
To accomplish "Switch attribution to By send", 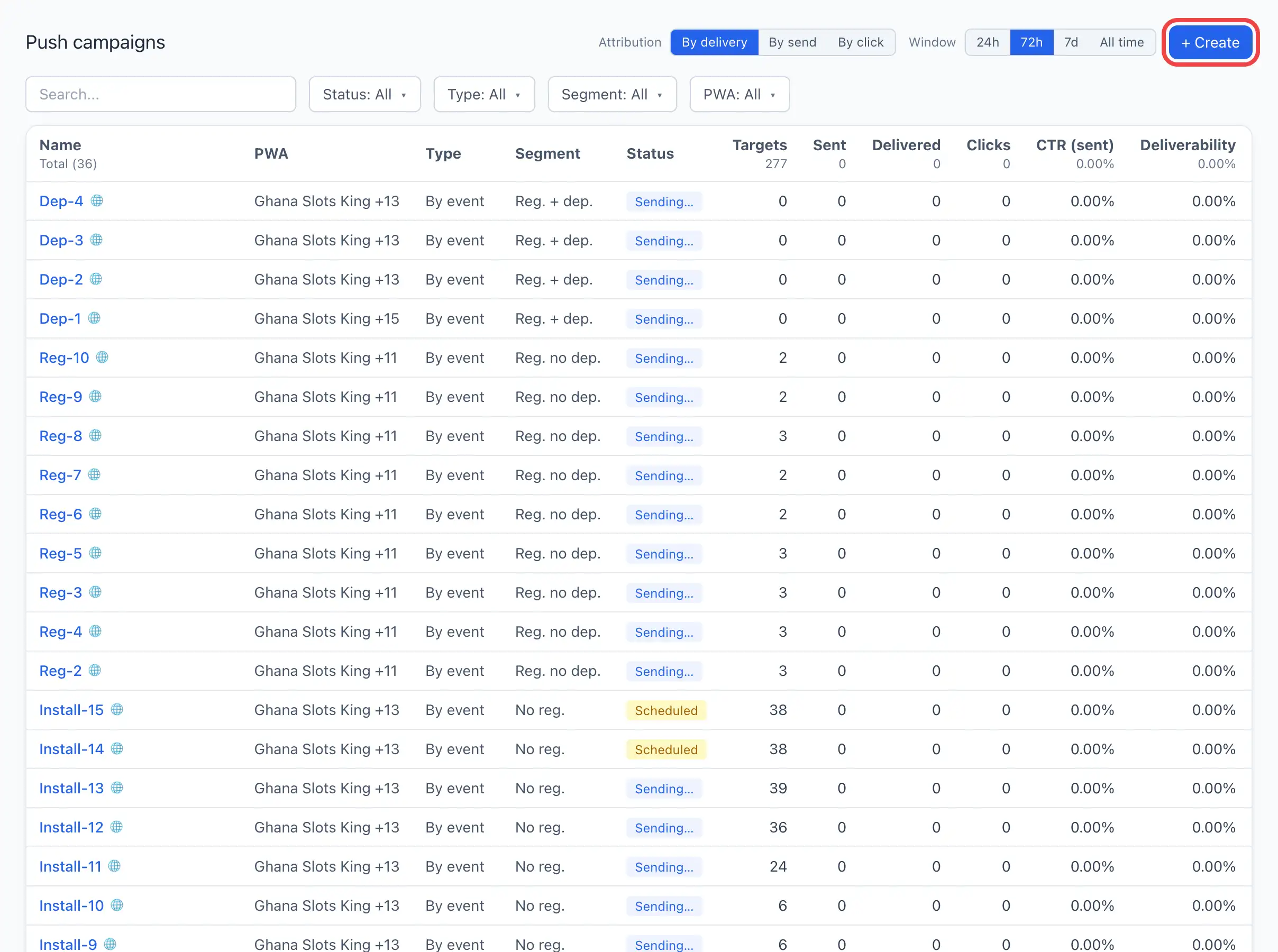I will (x=792, y=42).
